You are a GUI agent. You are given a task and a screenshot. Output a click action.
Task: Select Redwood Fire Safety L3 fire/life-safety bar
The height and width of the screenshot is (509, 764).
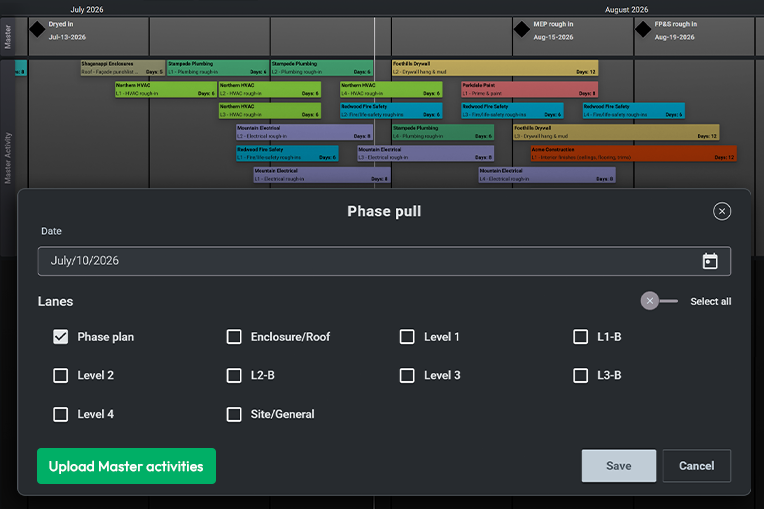(x=512, y=111)
